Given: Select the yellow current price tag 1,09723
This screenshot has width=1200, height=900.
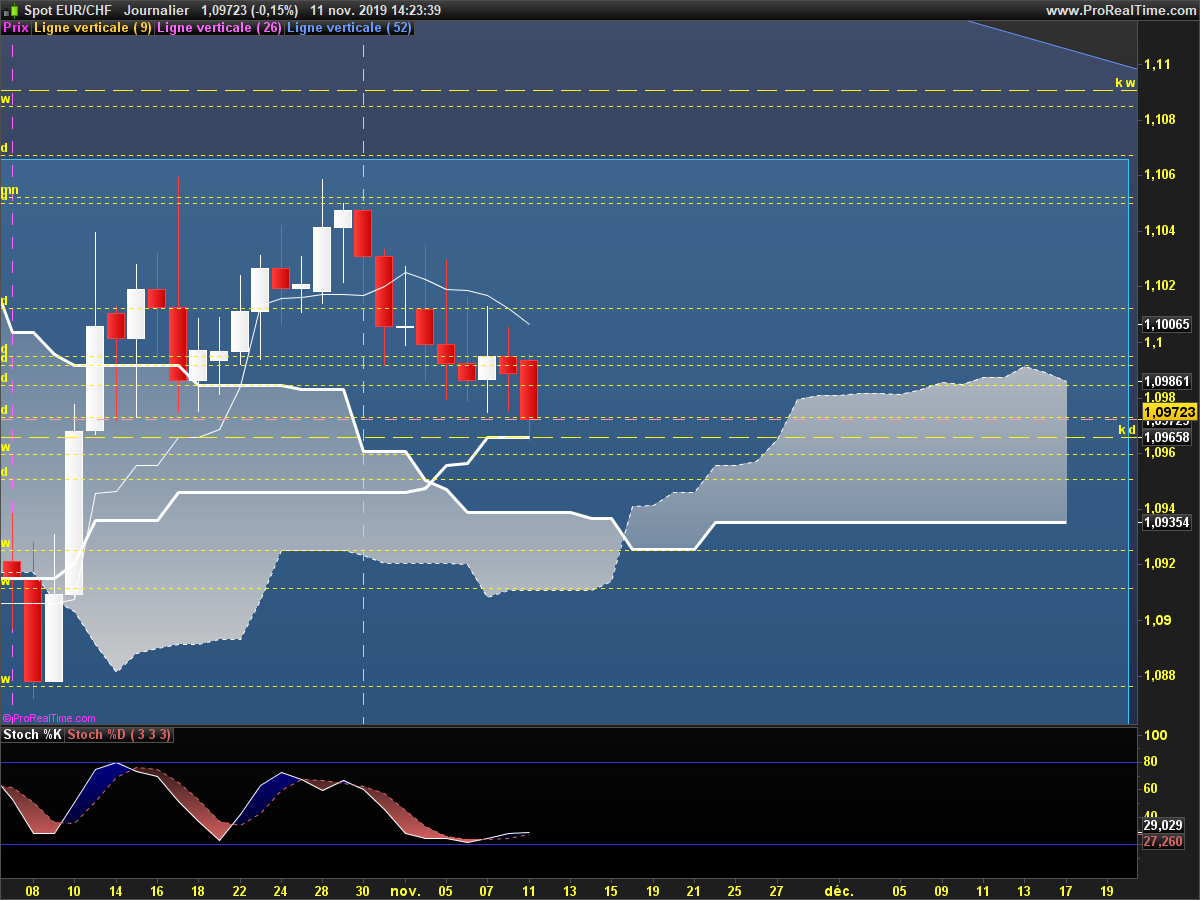Looking at the screenshot, I should [1169, 412].
